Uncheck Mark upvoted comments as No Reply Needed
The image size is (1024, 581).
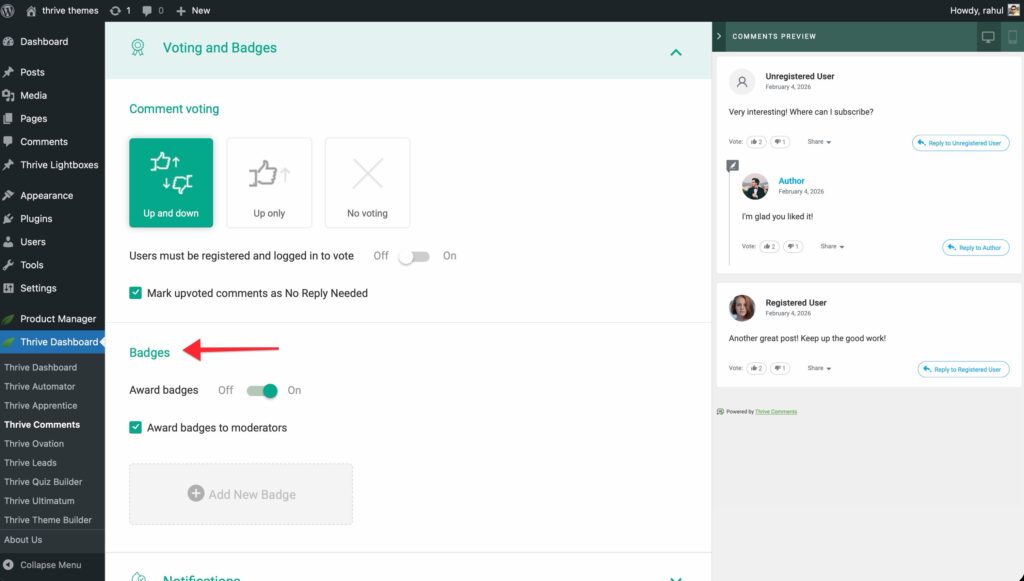point(136,293)
